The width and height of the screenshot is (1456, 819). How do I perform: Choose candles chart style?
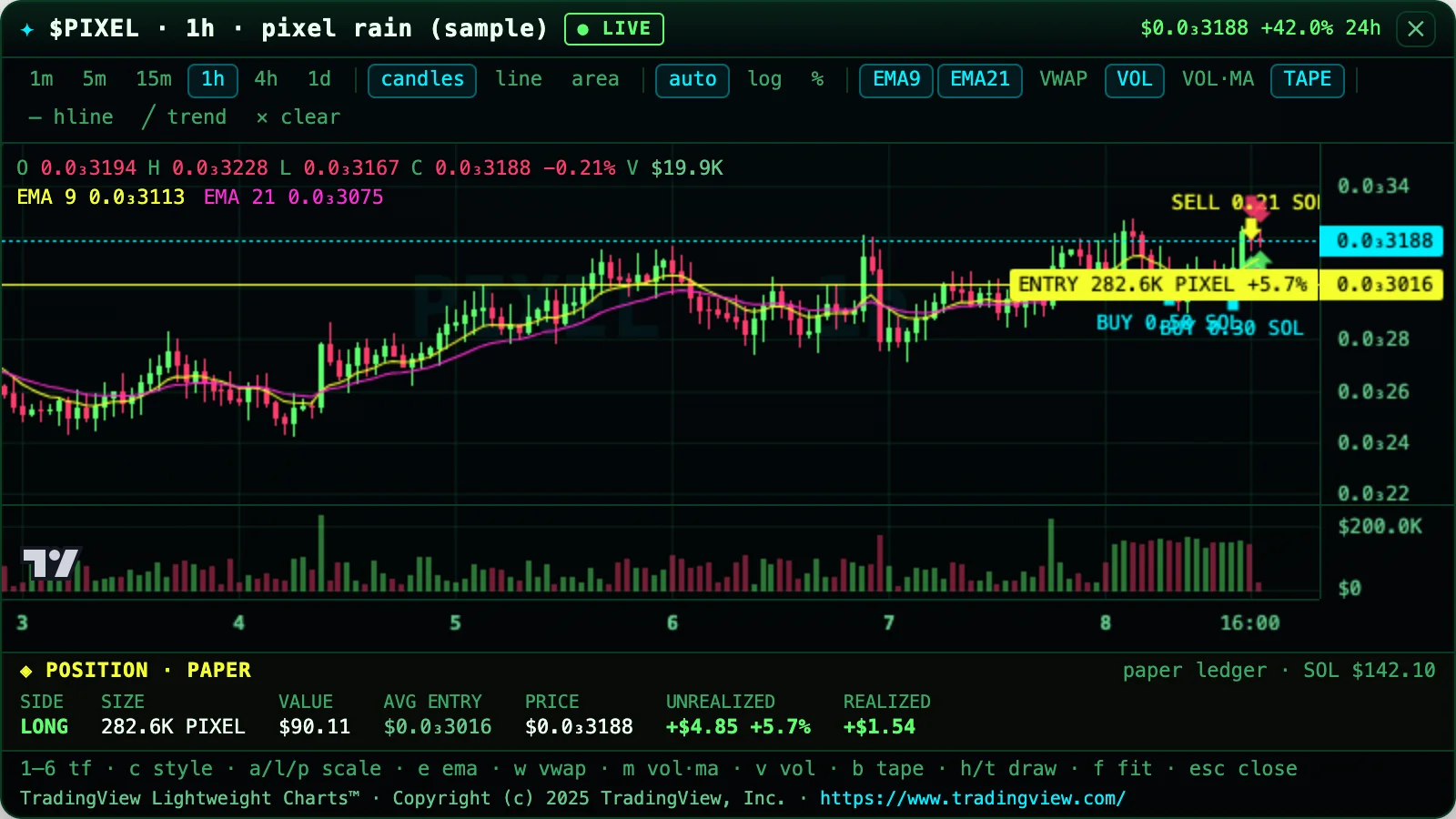(422, 80)
